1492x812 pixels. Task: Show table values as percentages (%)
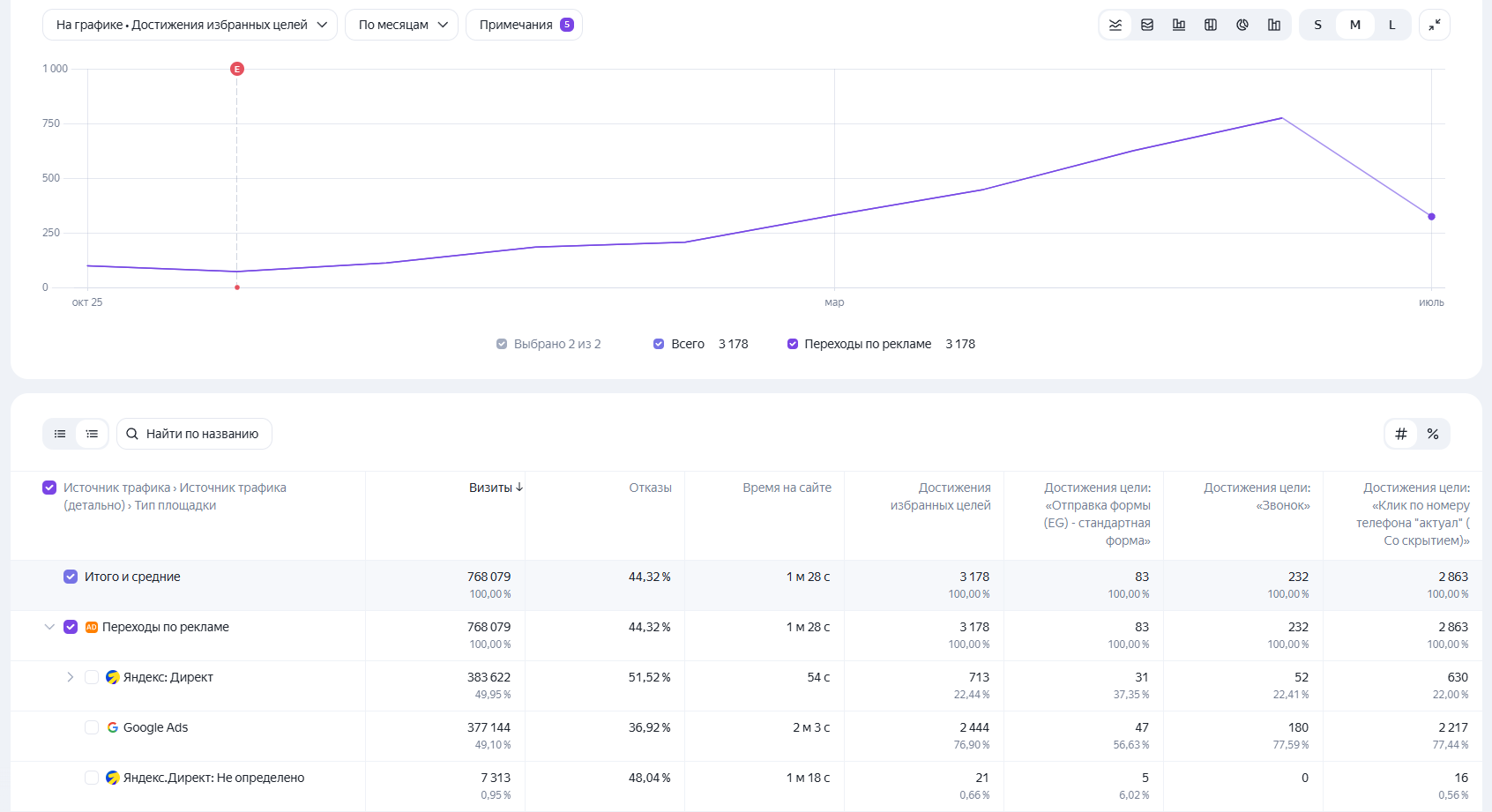tap(1433, 434)
